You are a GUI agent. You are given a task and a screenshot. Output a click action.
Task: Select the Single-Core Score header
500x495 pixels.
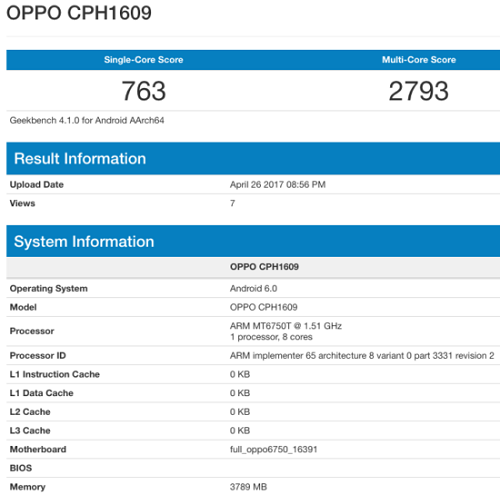(143, 60)
